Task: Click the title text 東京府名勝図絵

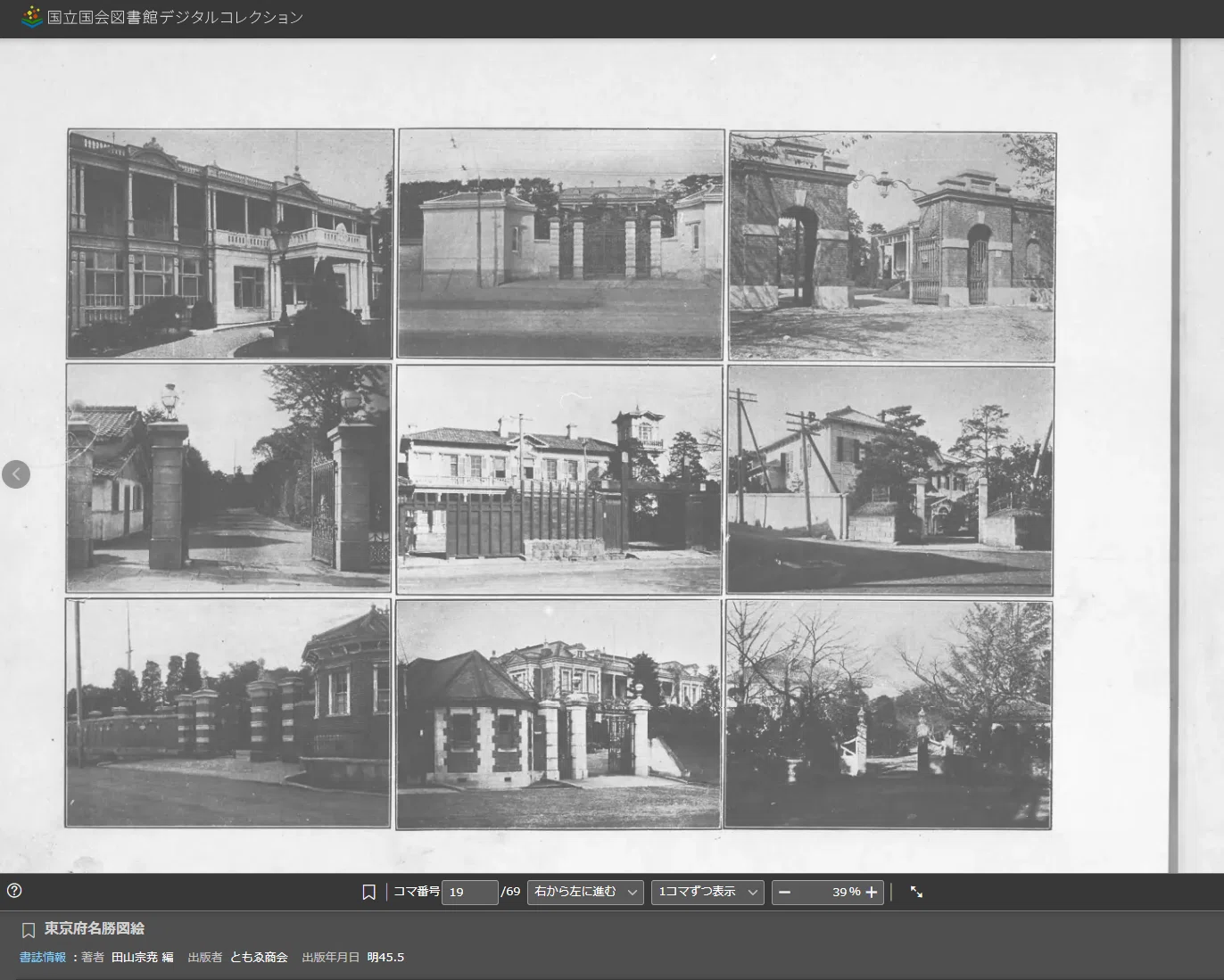Action: point(95,928)
